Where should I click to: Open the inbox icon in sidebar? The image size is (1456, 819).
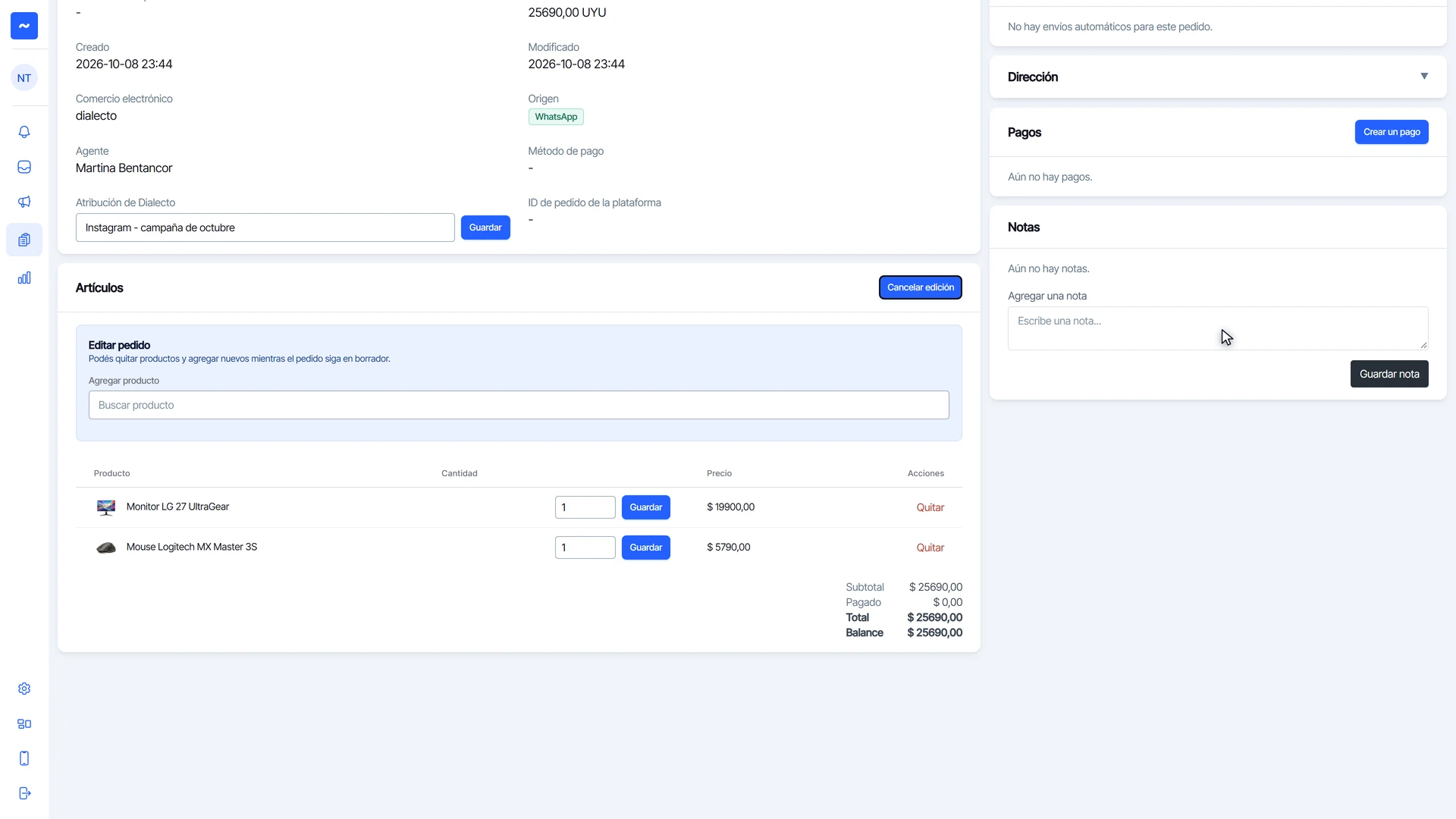pyautogui.click(x=24, y=167)
